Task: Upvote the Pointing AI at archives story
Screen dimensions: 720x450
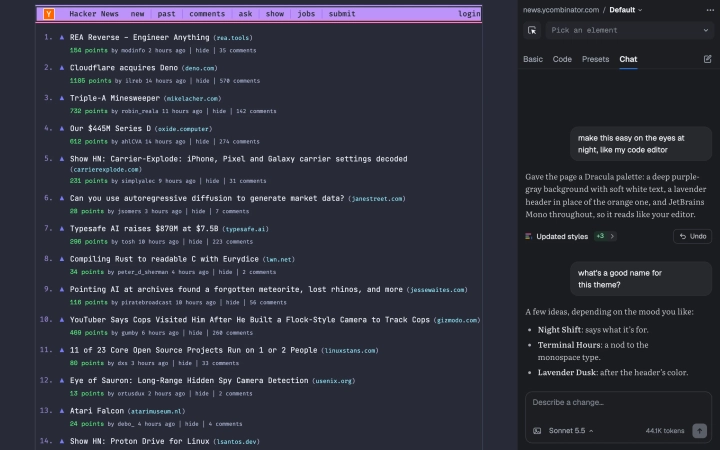Action: 62,289
